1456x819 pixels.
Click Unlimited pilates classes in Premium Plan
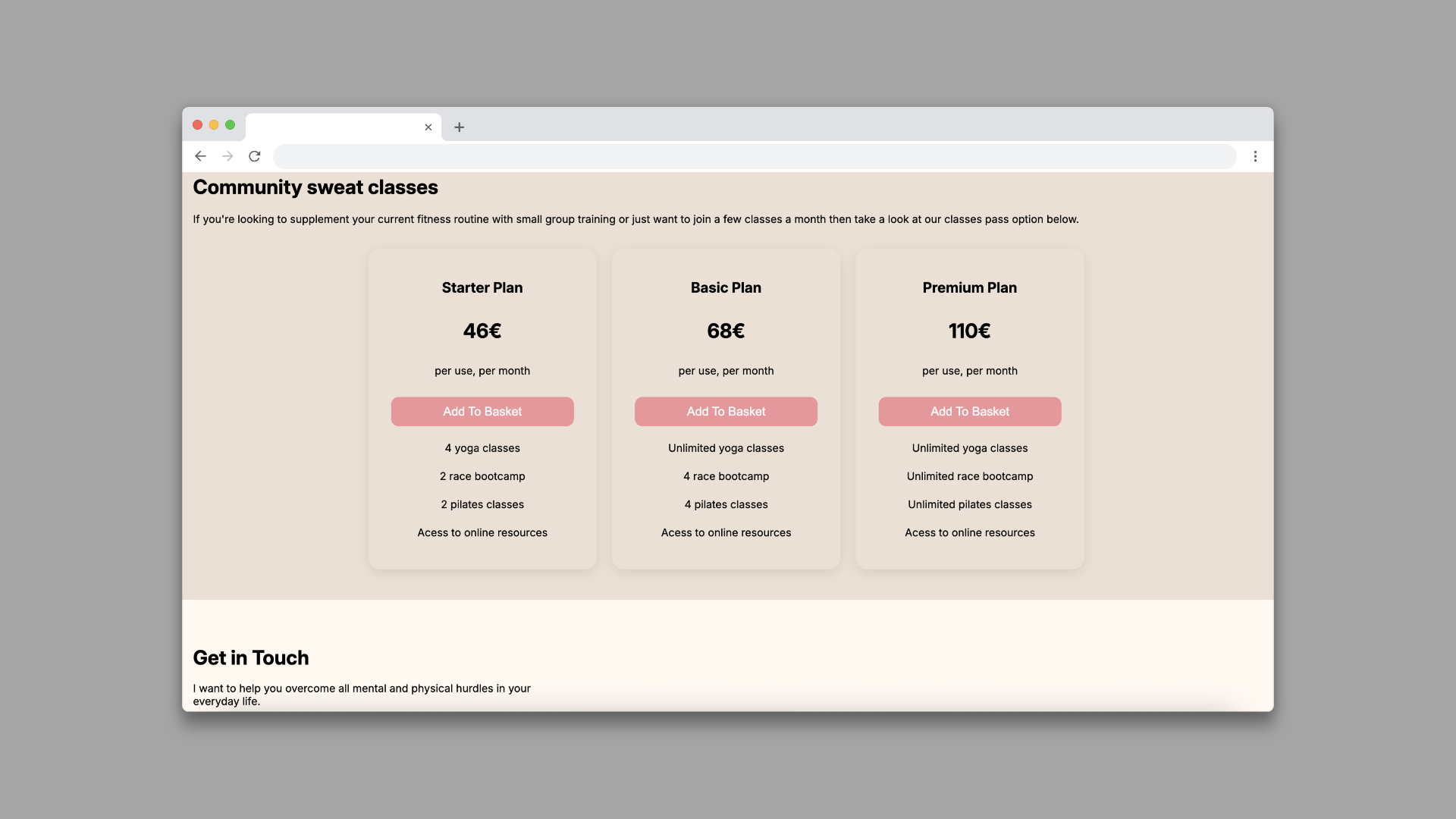[x=969, y=505]
